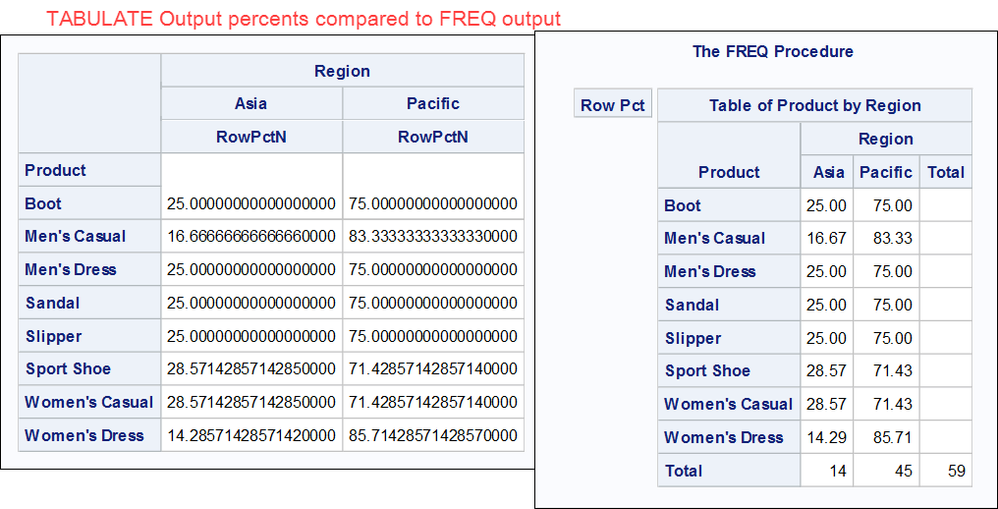Click "Table of Product by Region" header

coord(815,105)
